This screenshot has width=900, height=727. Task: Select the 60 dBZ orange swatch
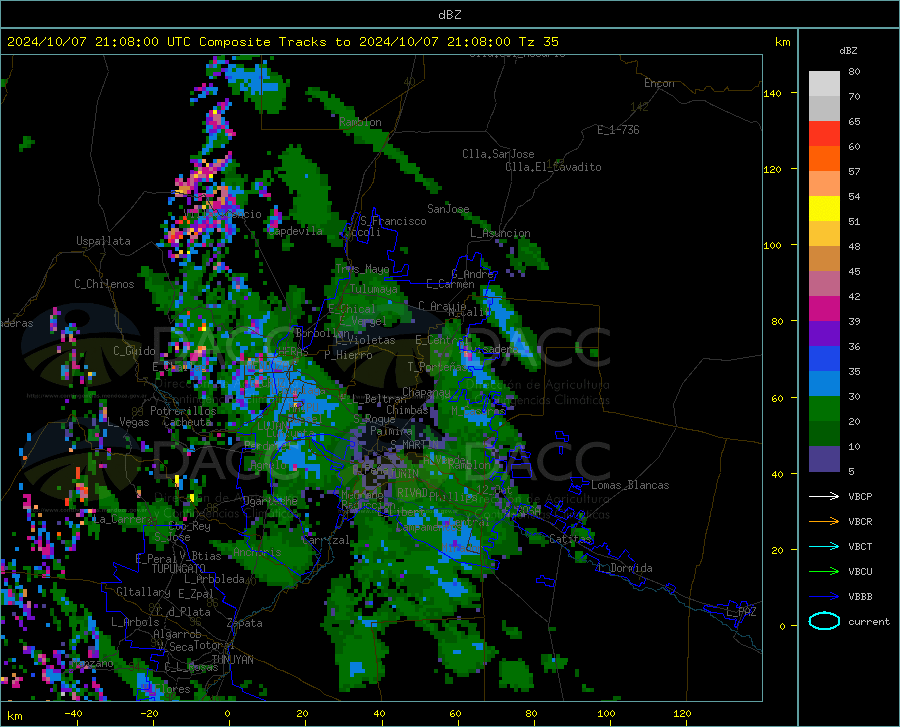click(x=824, y=159)
